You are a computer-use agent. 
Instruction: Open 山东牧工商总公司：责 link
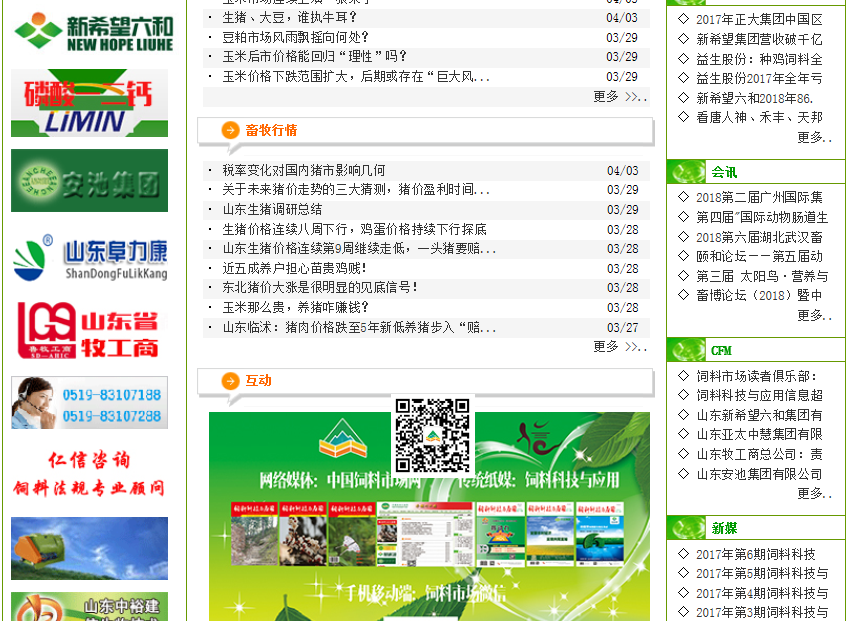(x=759, y=454)
